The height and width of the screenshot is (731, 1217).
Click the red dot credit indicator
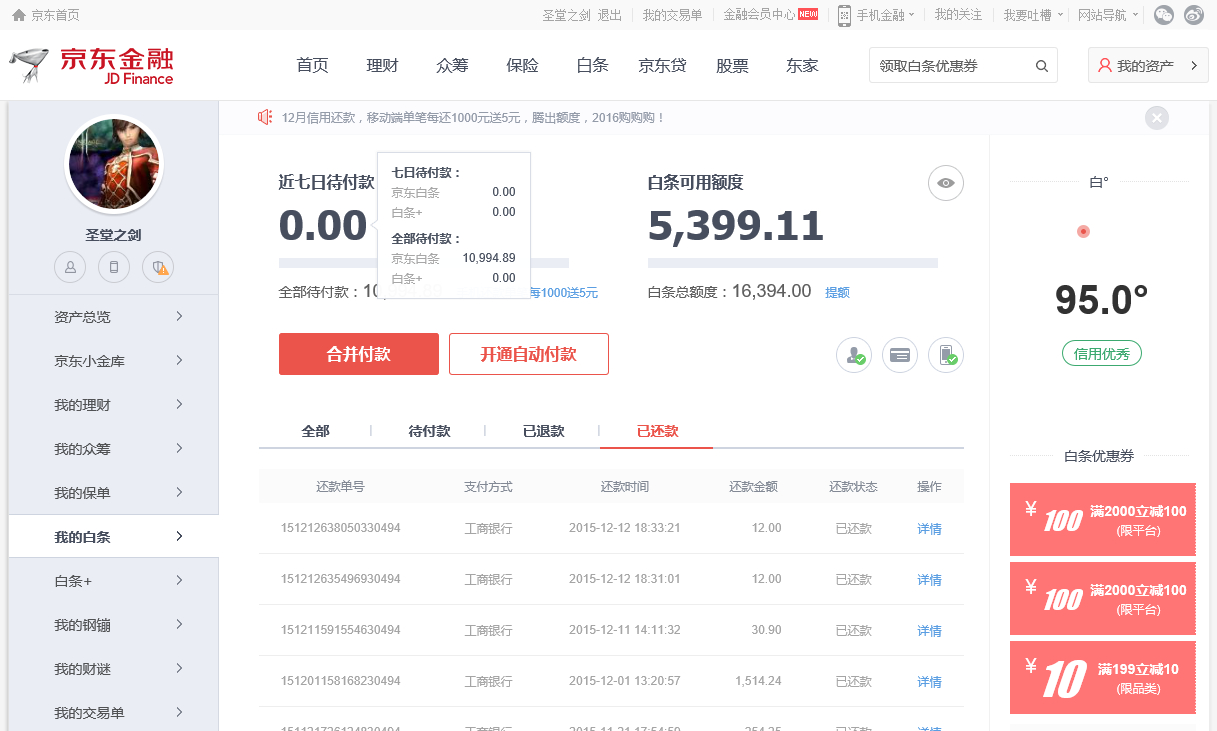1083,232
